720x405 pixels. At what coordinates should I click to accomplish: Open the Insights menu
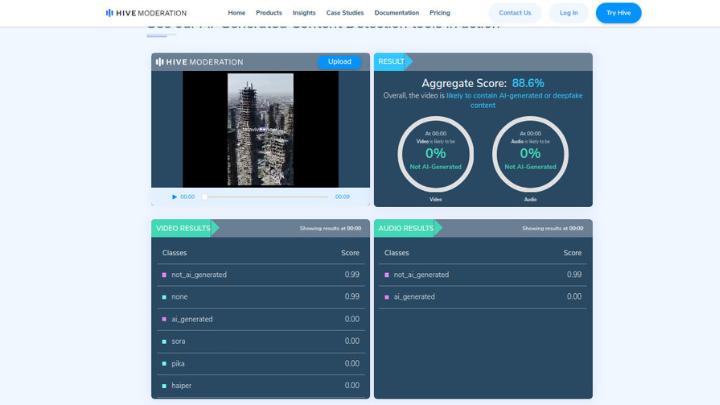(304, 13)
